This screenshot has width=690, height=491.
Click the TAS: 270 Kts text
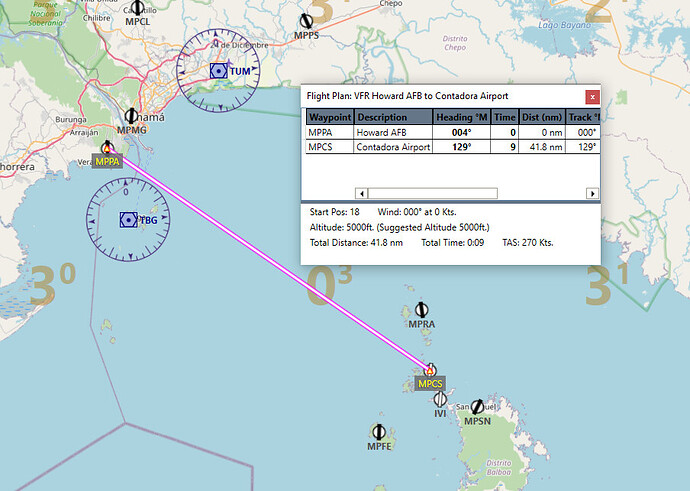tap(528, 243)
